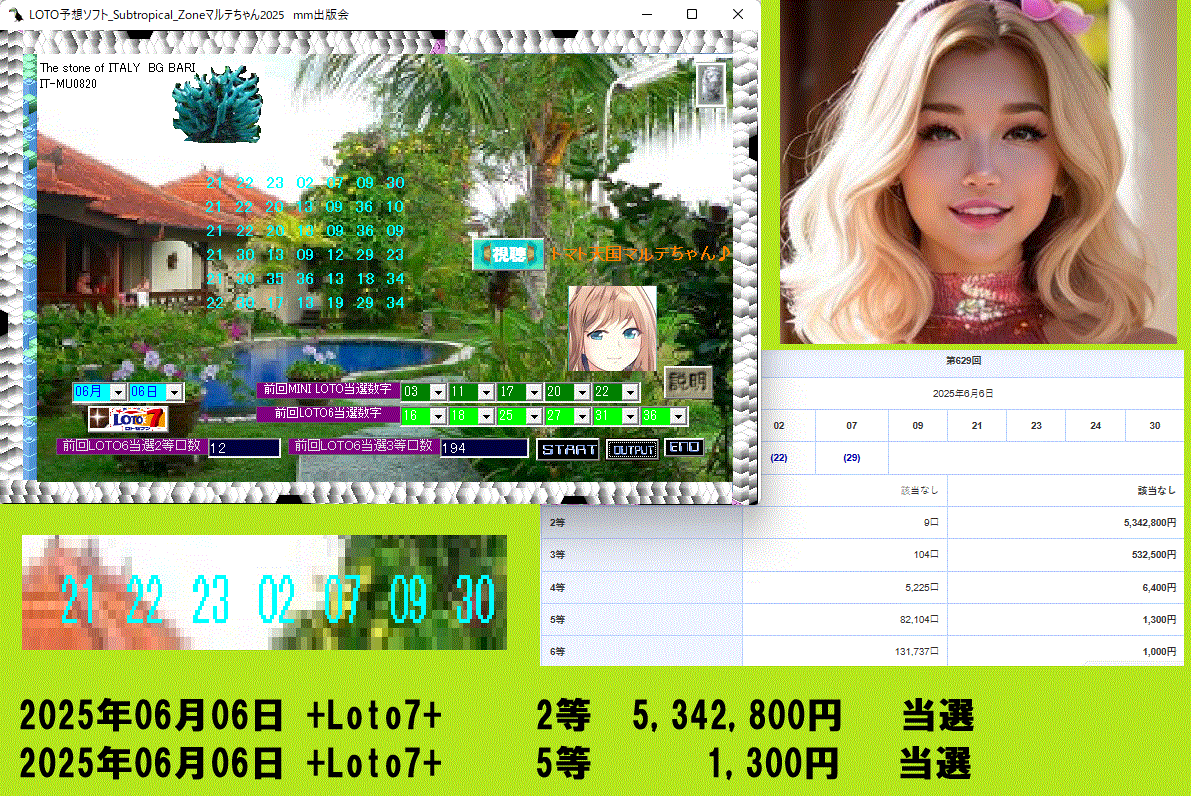The image size is (1191, 796).
Task: Click the 前回MINI LOTO当選数字 label
Action: (x=327, y=390)
